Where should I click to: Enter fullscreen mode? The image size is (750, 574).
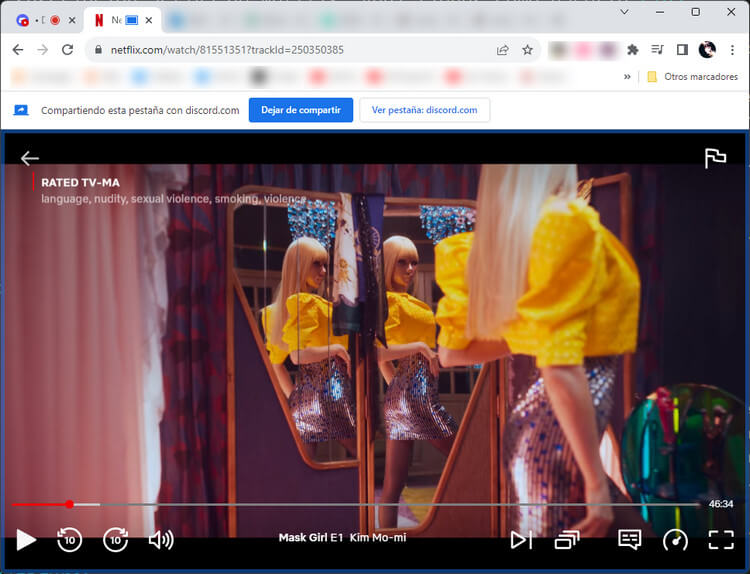tap(721, 540)
